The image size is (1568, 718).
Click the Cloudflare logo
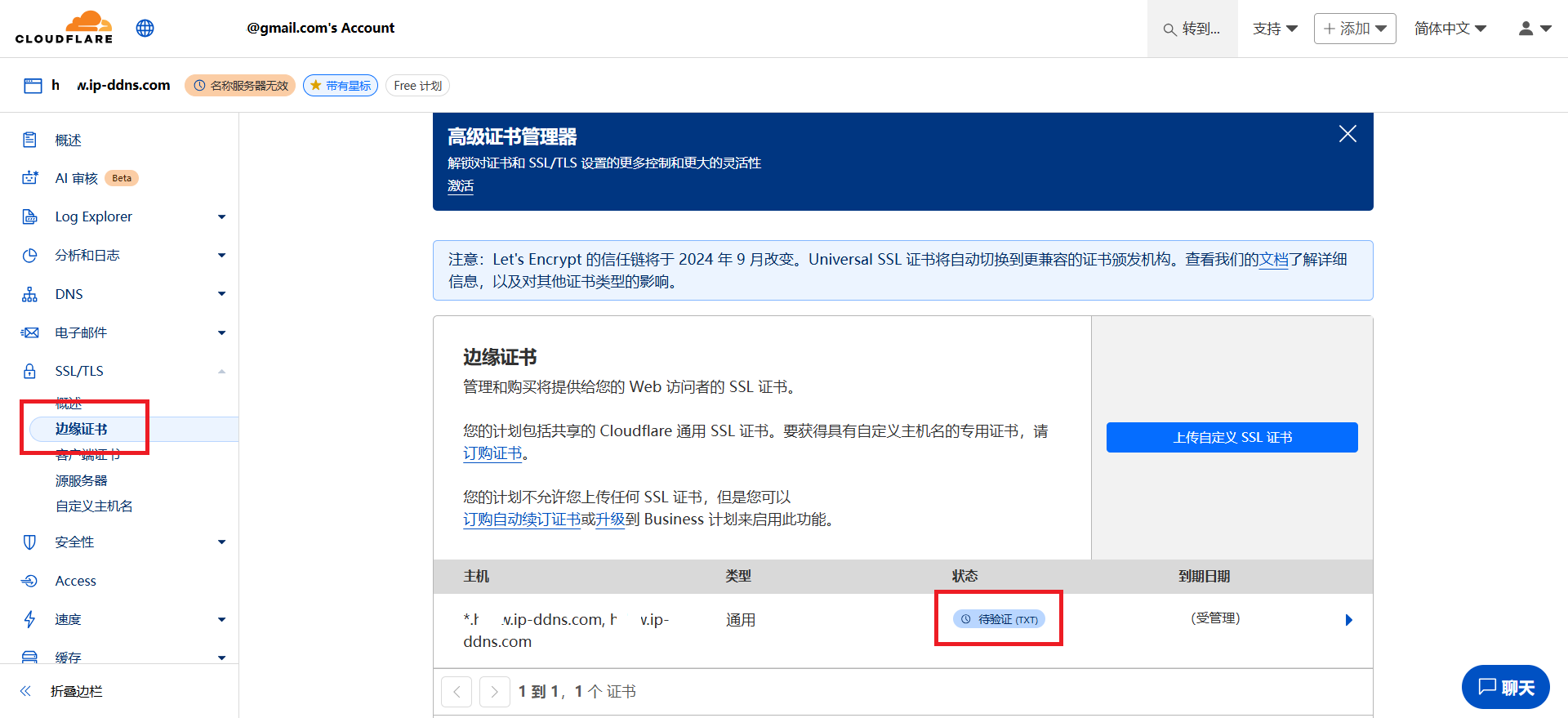[64, 28]
